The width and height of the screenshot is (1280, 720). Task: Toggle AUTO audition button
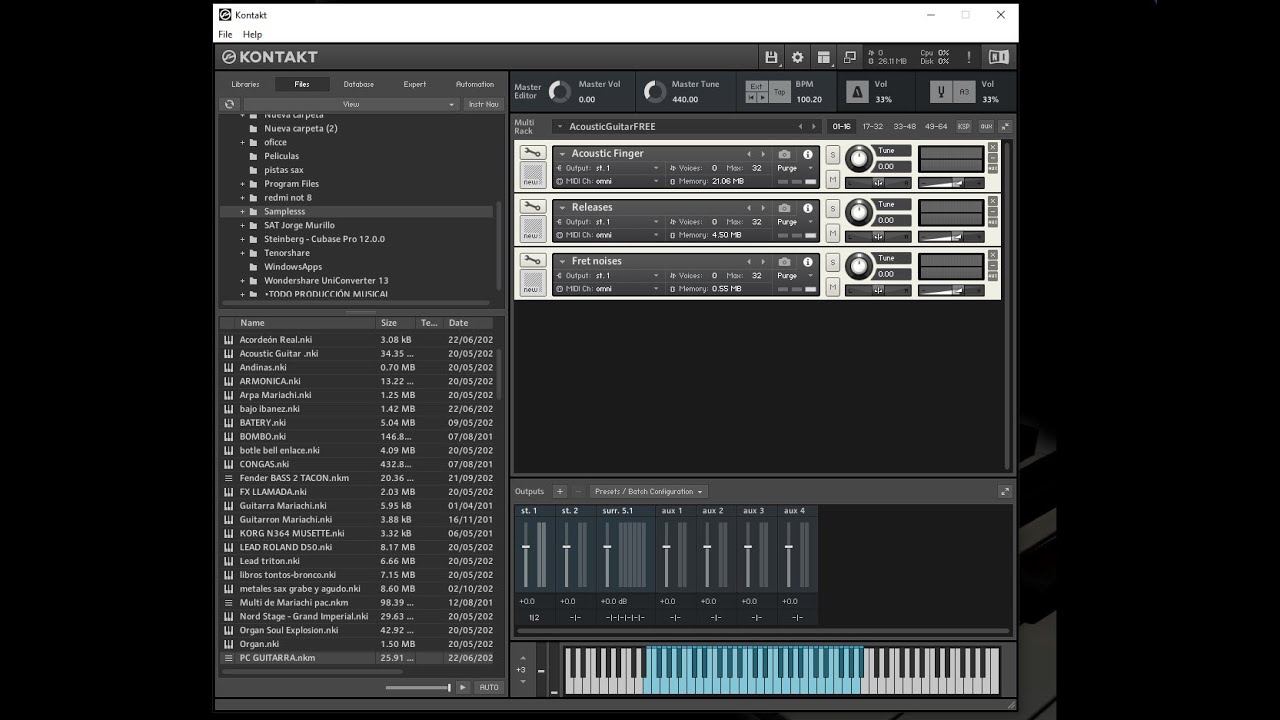[x=489, y=687]
